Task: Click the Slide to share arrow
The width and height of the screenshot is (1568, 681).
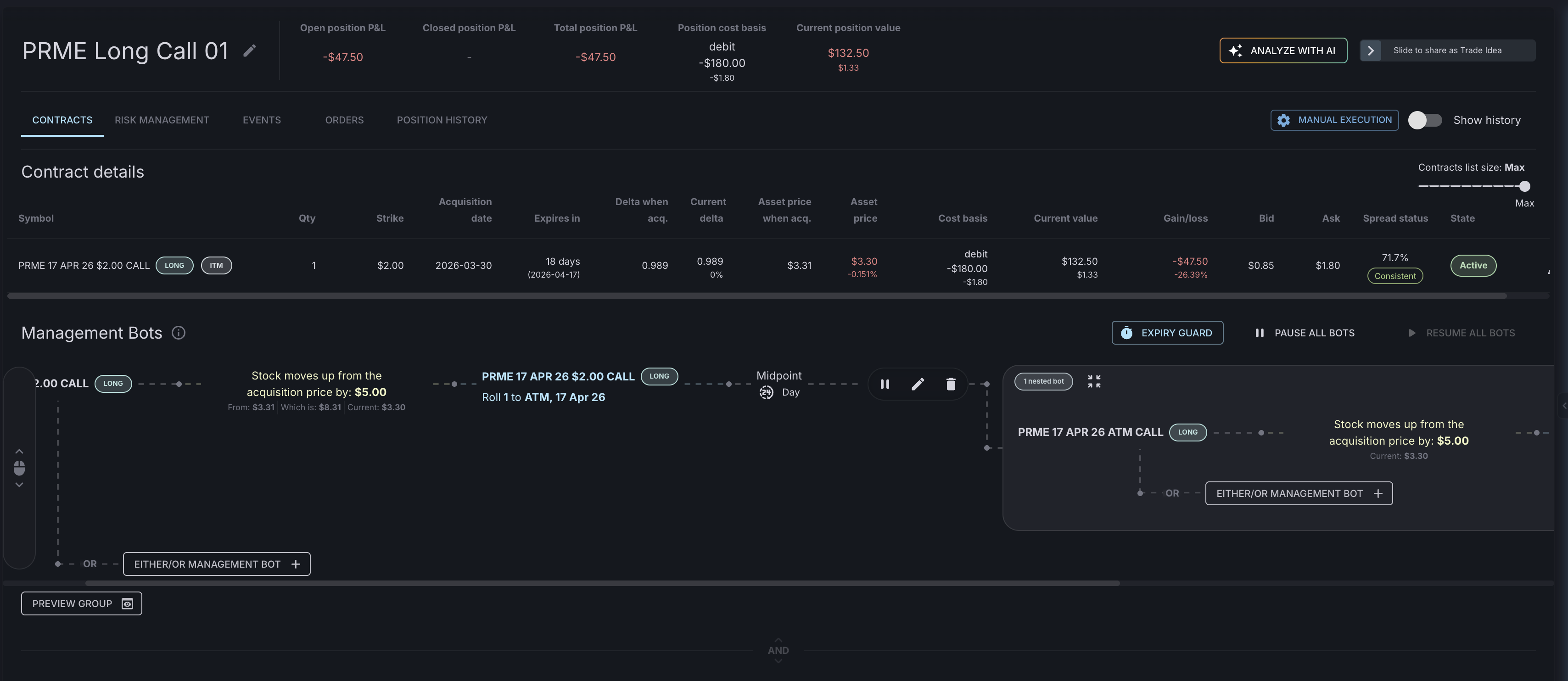Action: tap(1370, 50)
